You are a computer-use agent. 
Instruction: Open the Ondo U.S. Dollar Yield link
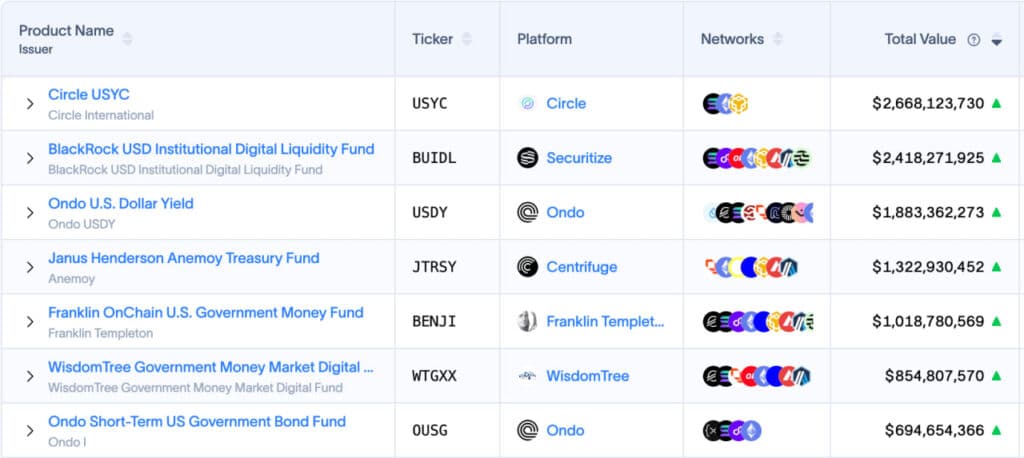[121, 203]
